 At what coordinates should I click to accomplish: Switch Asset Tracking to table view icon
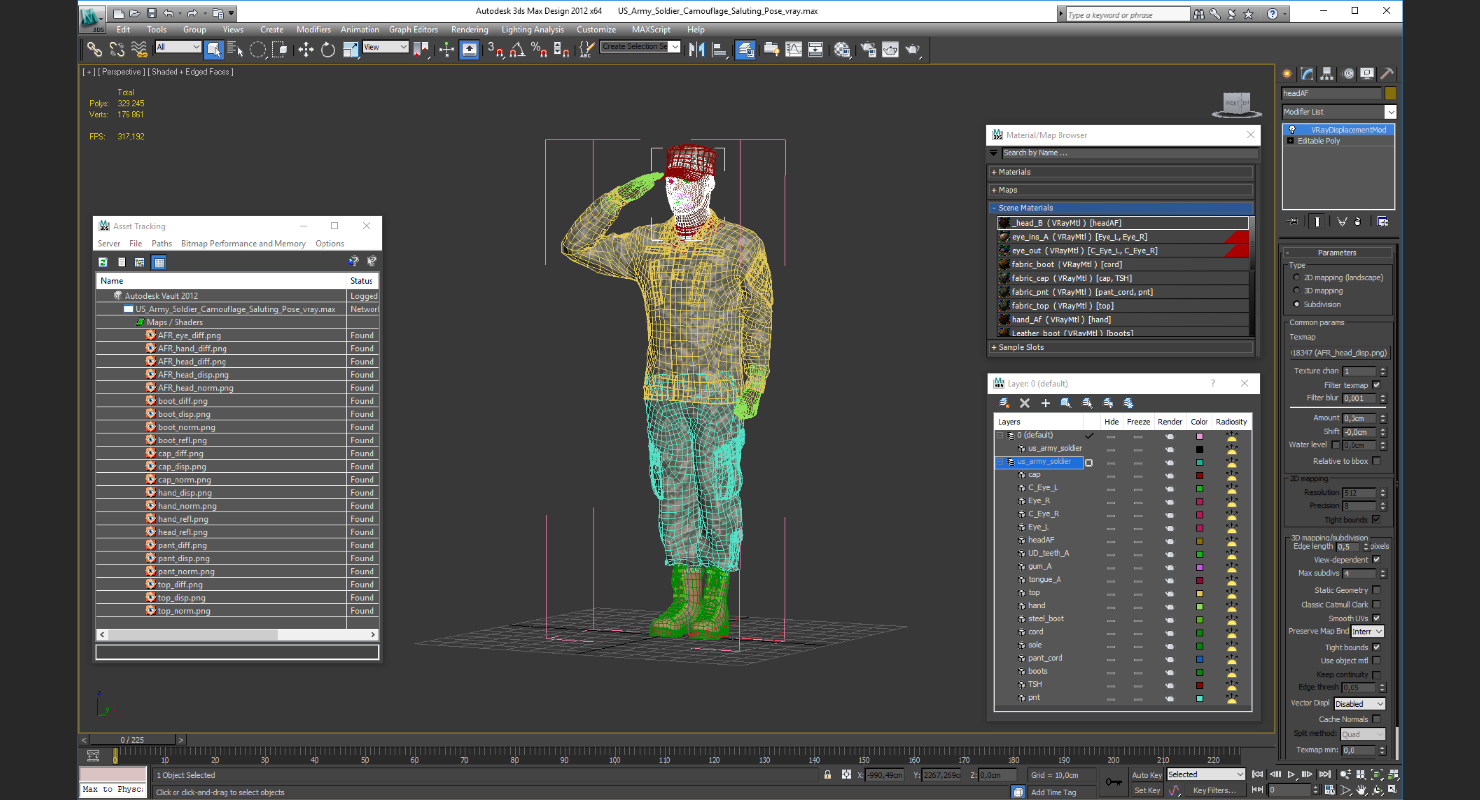159,262
